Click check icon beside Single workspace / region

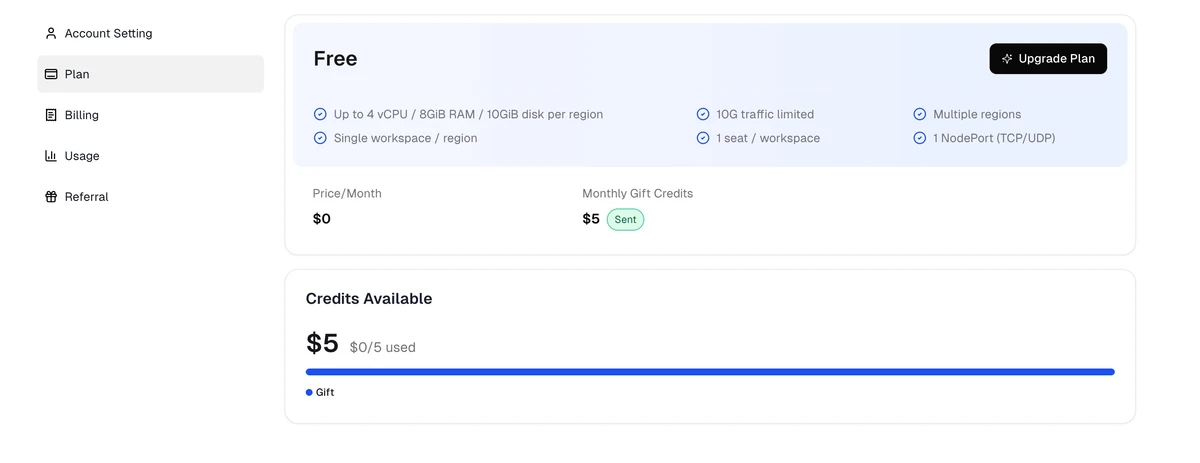320,138
